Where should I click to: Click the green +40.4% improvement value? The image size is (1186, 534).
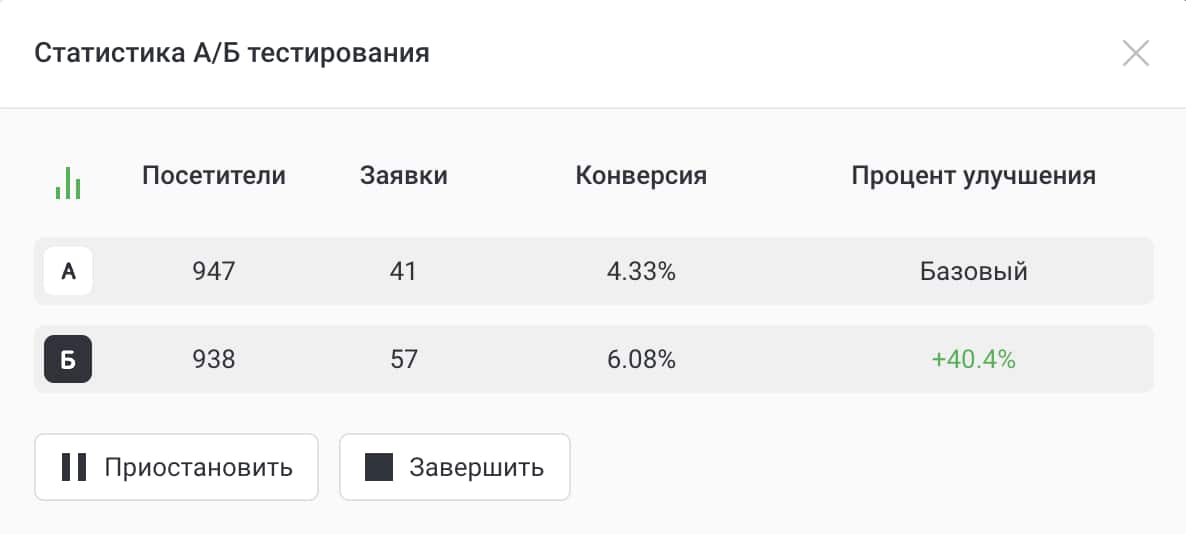[973, 360]
